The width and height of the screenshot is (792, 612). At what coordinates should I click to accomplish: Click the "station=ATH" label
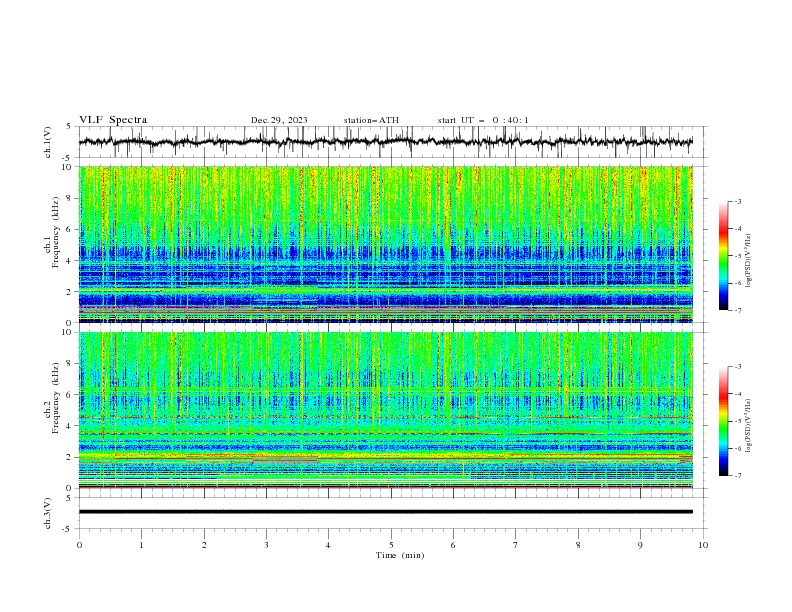pyautogui.click(x=371, y=120)
